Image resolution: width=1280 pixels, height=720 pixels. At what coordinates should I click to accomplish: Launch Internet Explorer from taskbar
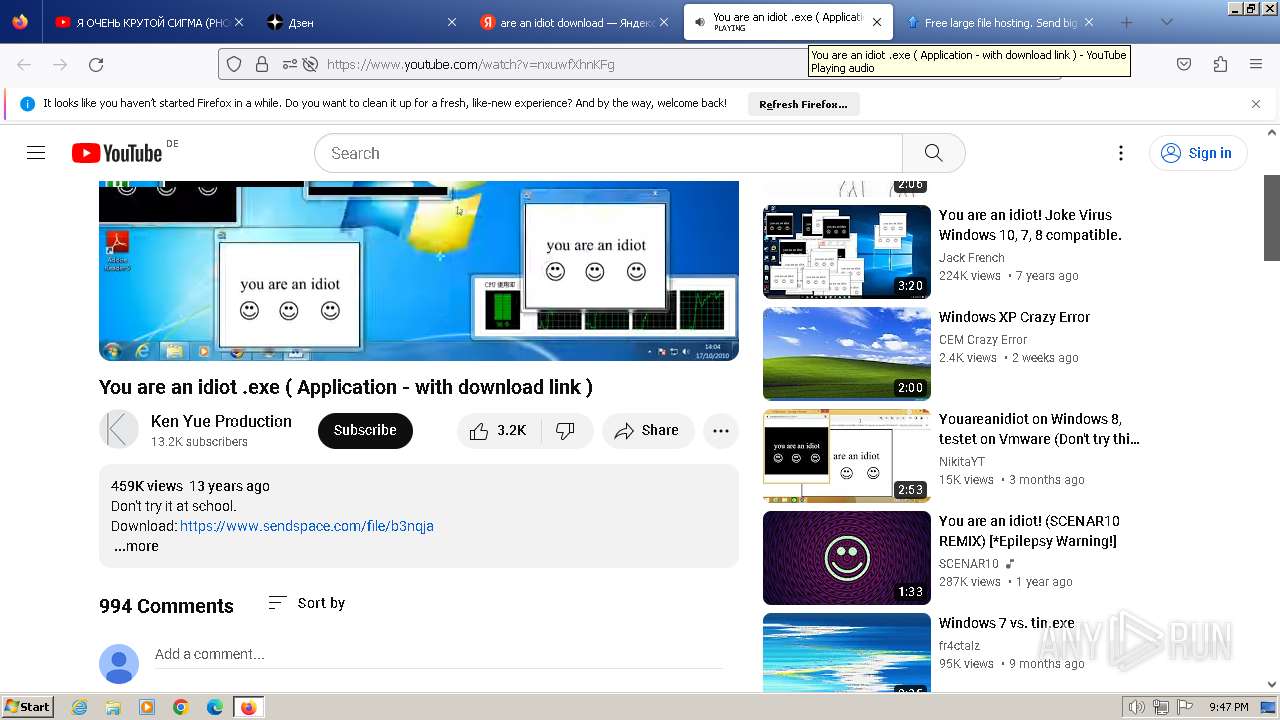[79, 707]
